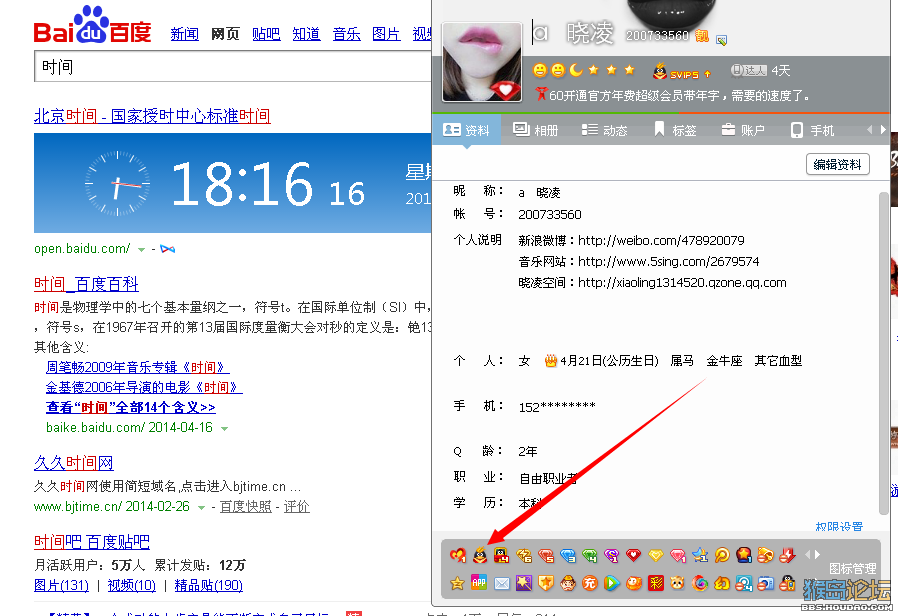The image size is (898, 616).
Task: Click the left arrow beside the icon tray
Action: [808, 554]
